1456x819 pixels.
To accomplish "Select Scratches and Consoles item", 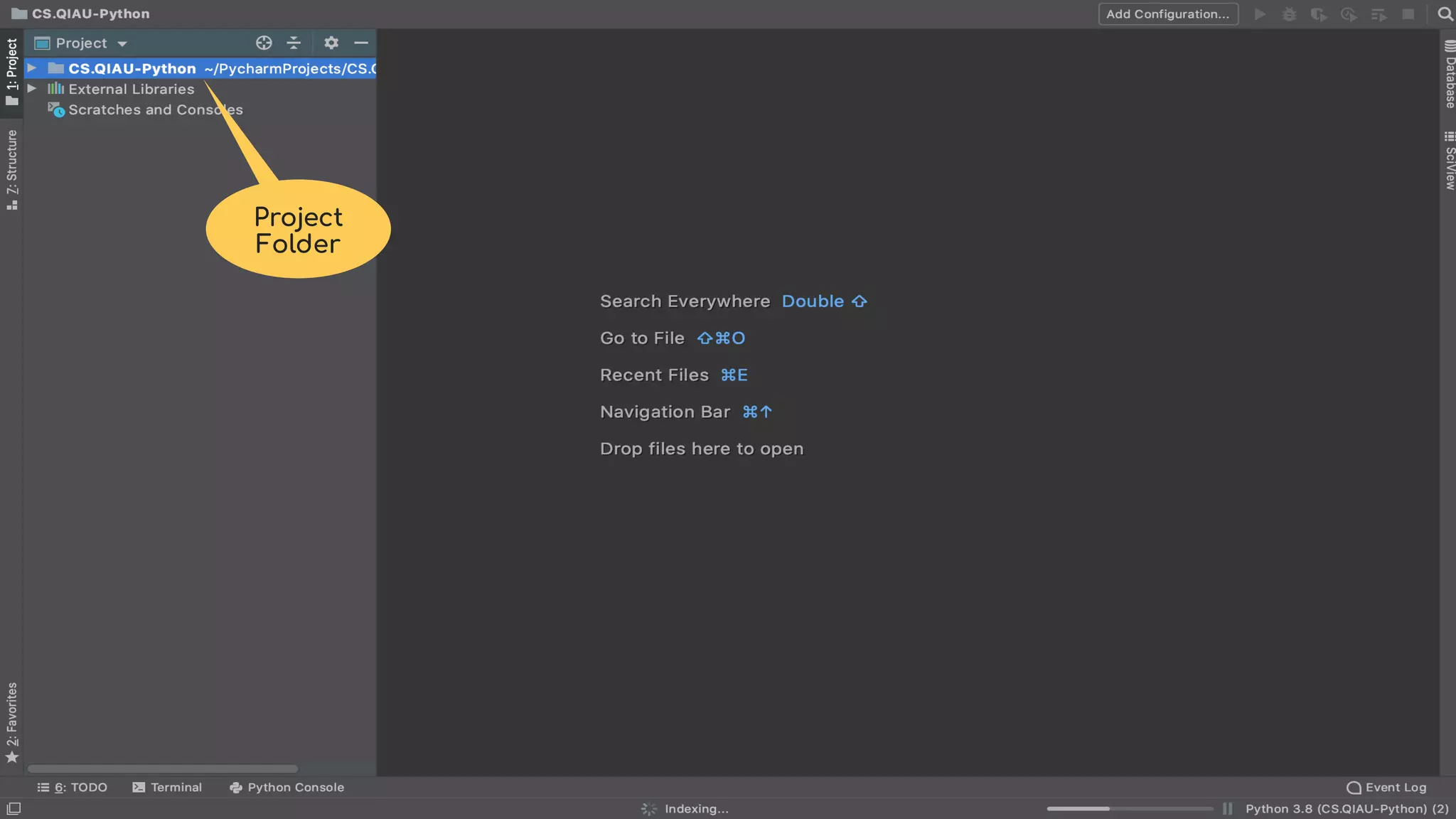I will 155,109.
